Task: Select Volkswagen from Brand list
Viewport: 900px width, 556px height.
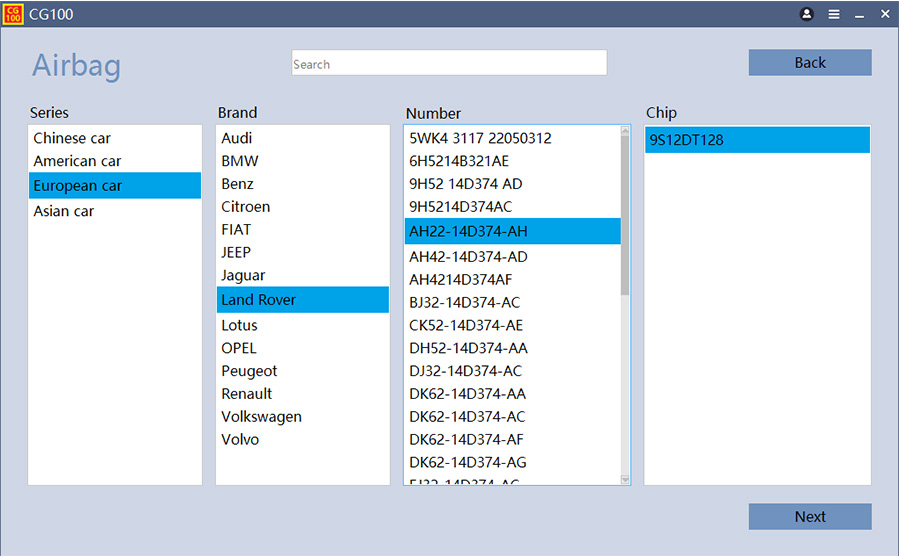Action: (261, 417)
